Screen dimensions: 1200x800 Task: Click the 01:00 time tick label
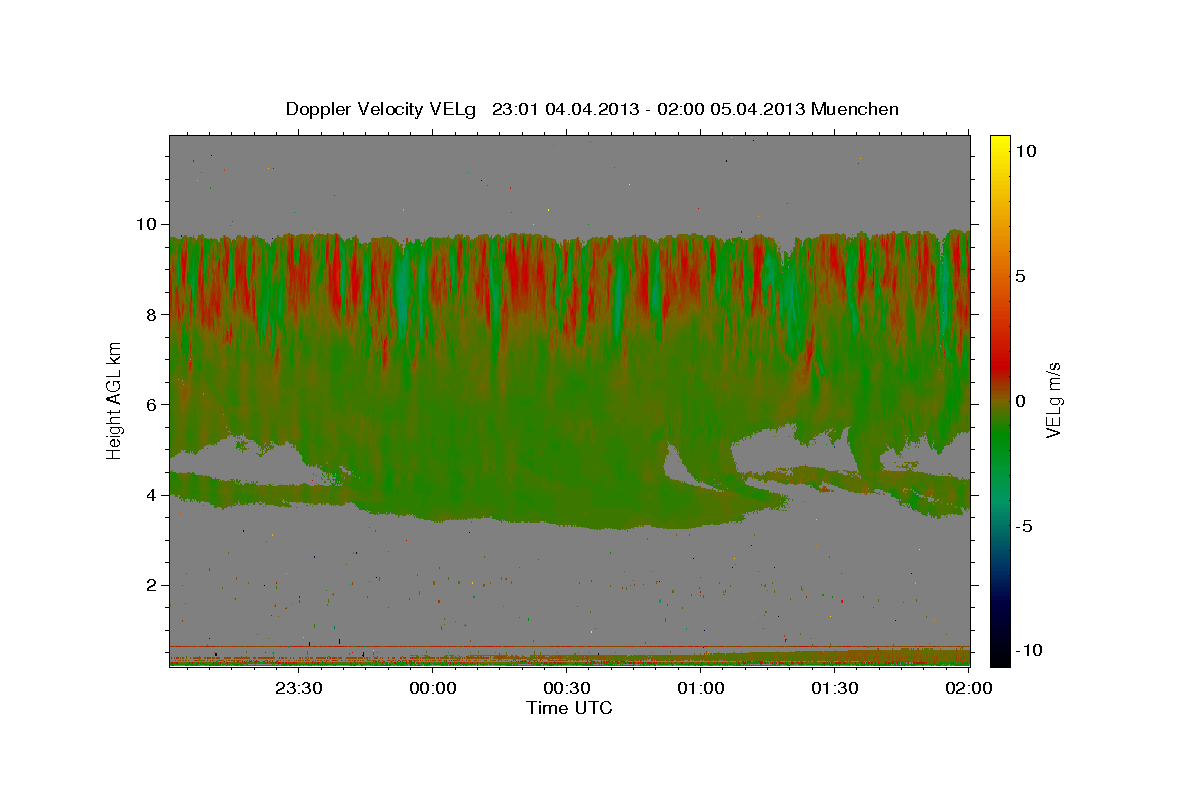[x=701, y=688]
